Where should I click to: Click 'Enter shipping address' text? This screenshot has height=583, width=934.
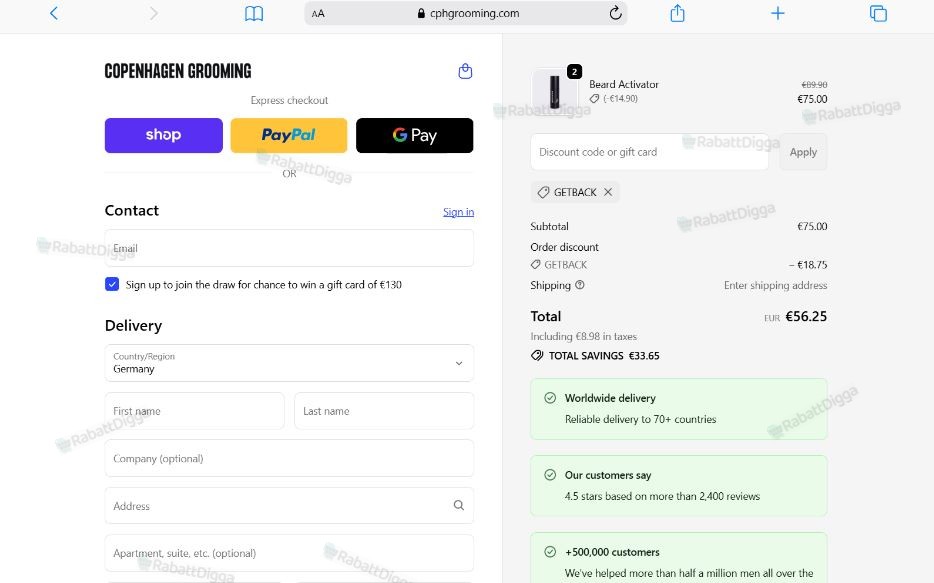tap(776, 285)
